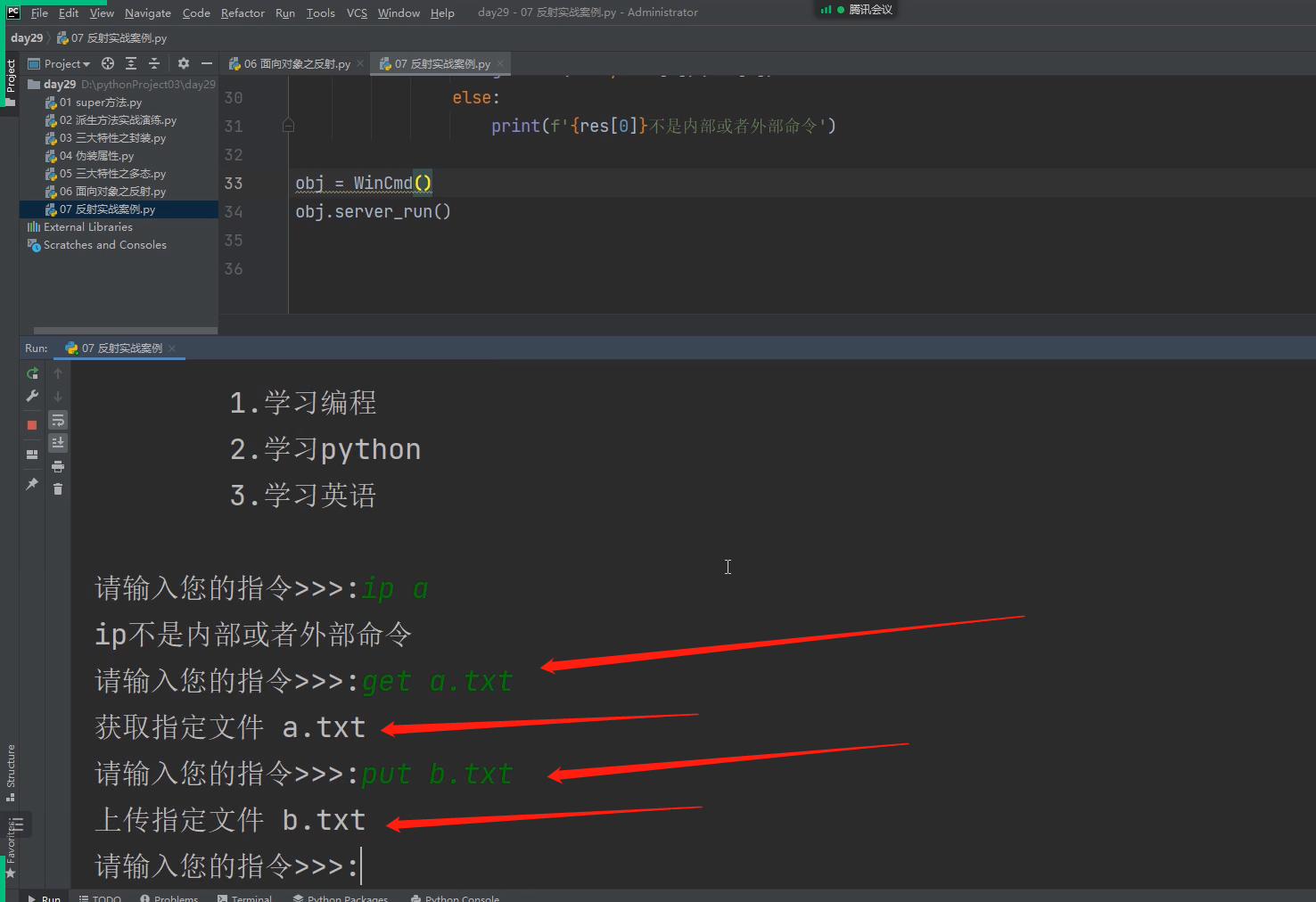Click the PyCharm logo icon
This screenshot has height=902, width=1316.
(x=12, y=12)
